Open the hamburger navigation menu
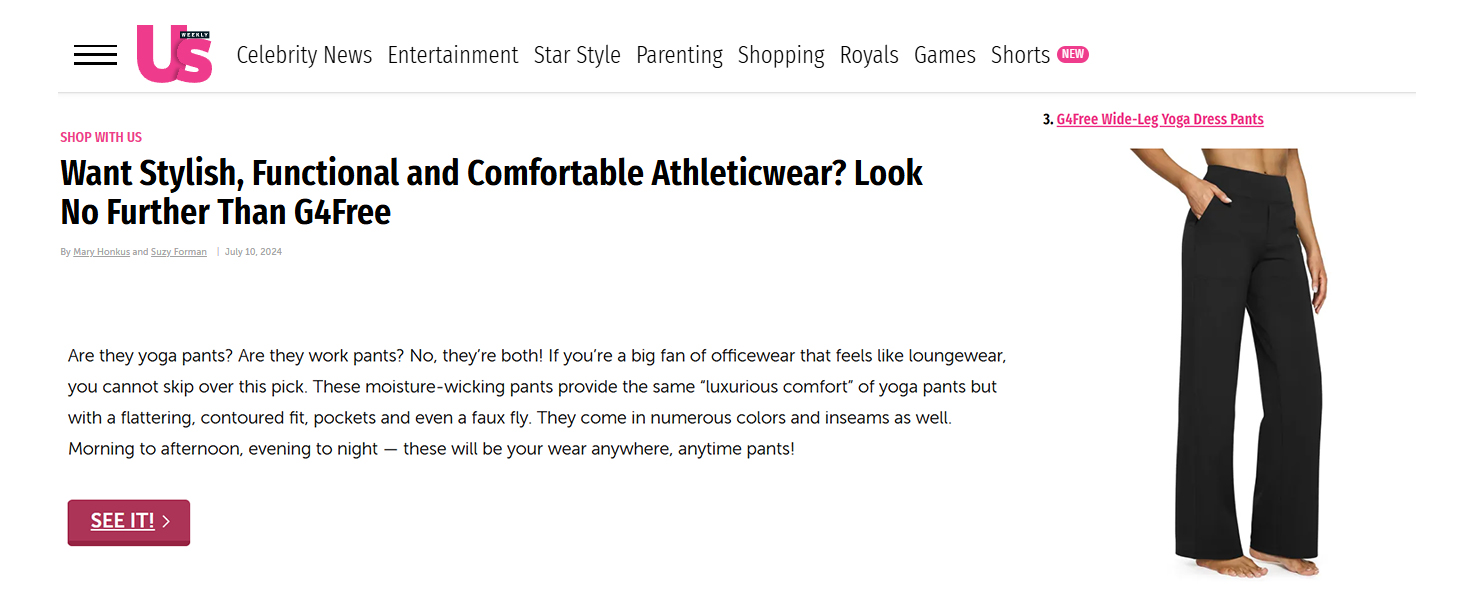 [95, 55]
